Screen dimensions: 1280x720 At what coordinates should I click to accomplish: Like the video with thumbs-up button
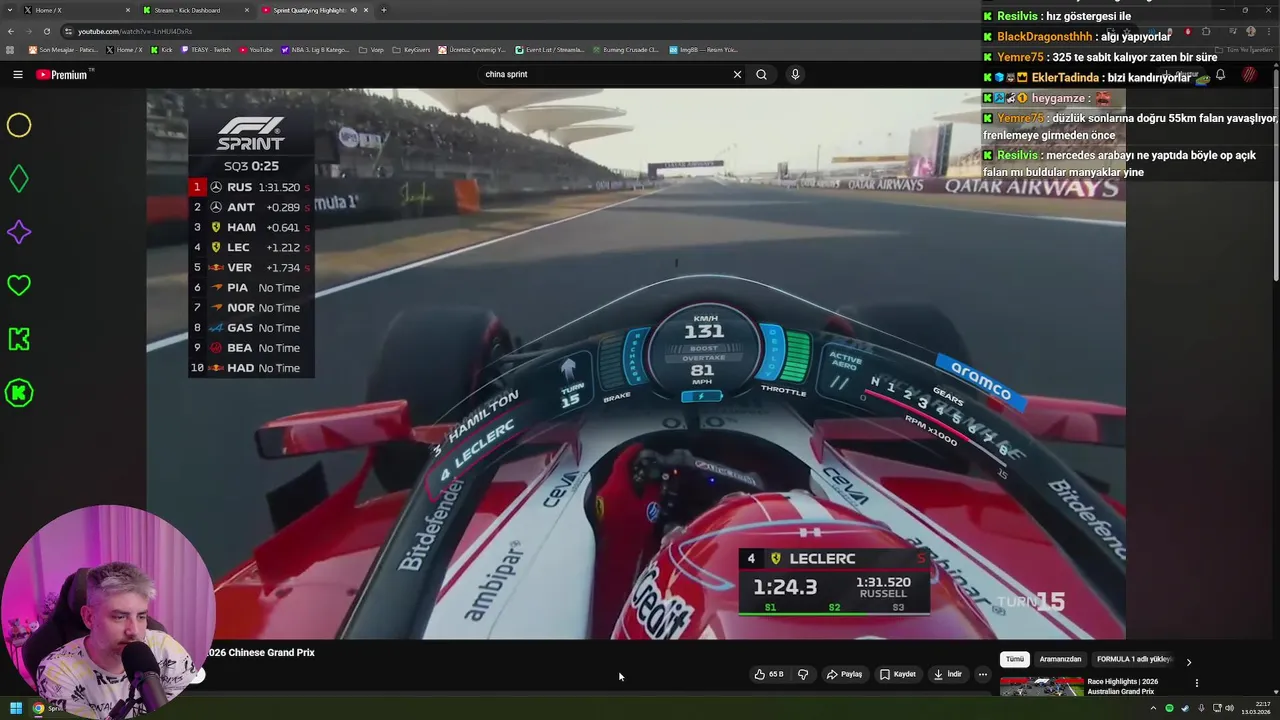(769, 674)
